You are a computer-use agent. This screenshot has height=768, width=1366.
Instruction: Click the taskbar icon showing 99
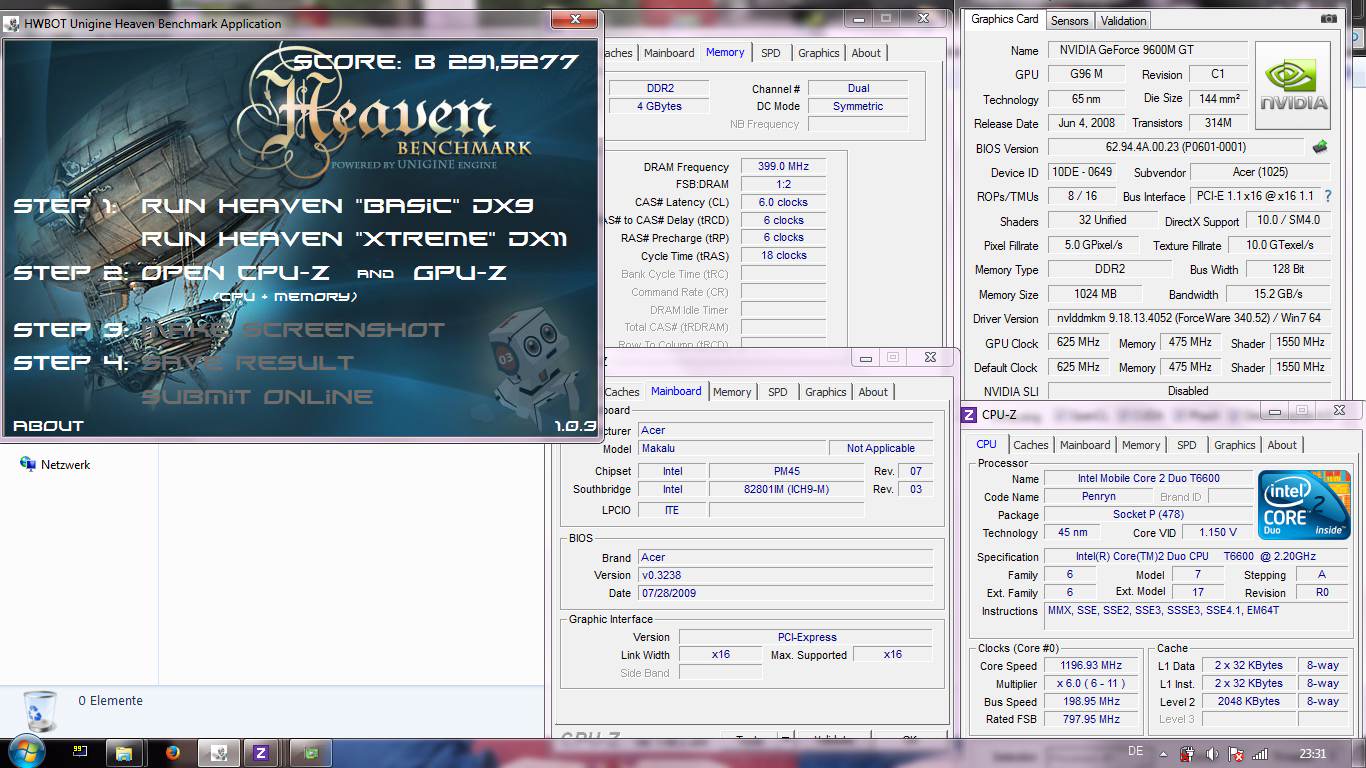click(x=80, y=751)
